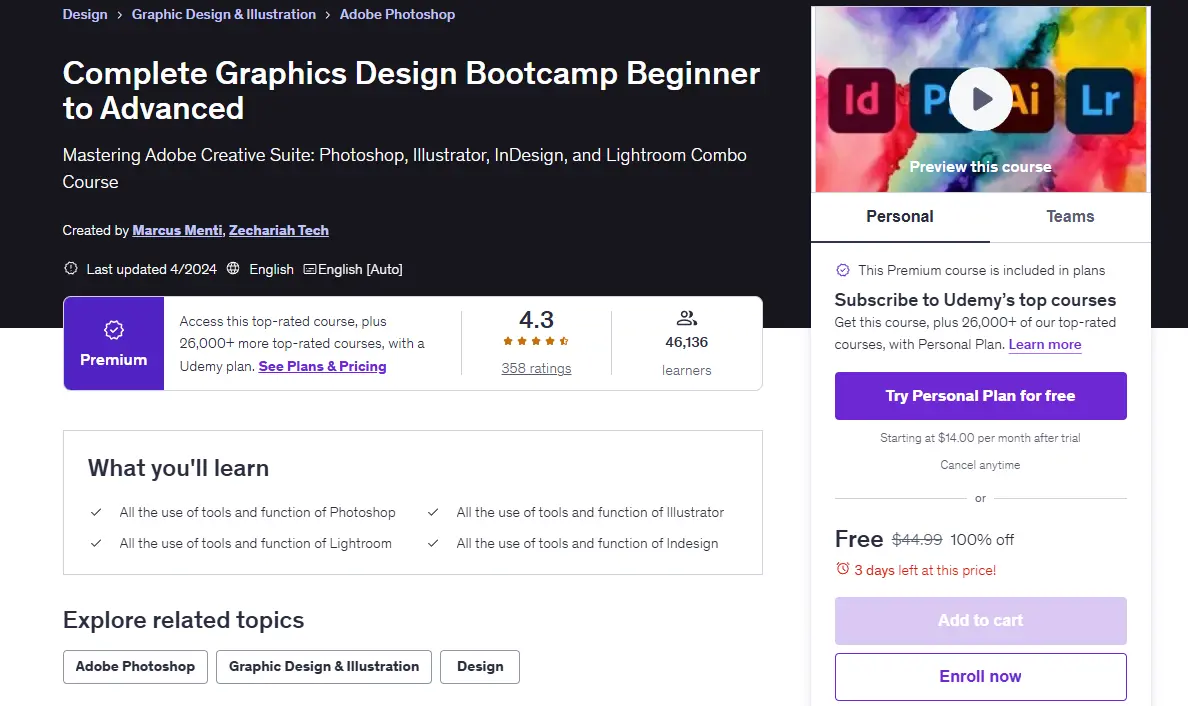Click the Premium badge checkmark icon

tap(114, 330)
